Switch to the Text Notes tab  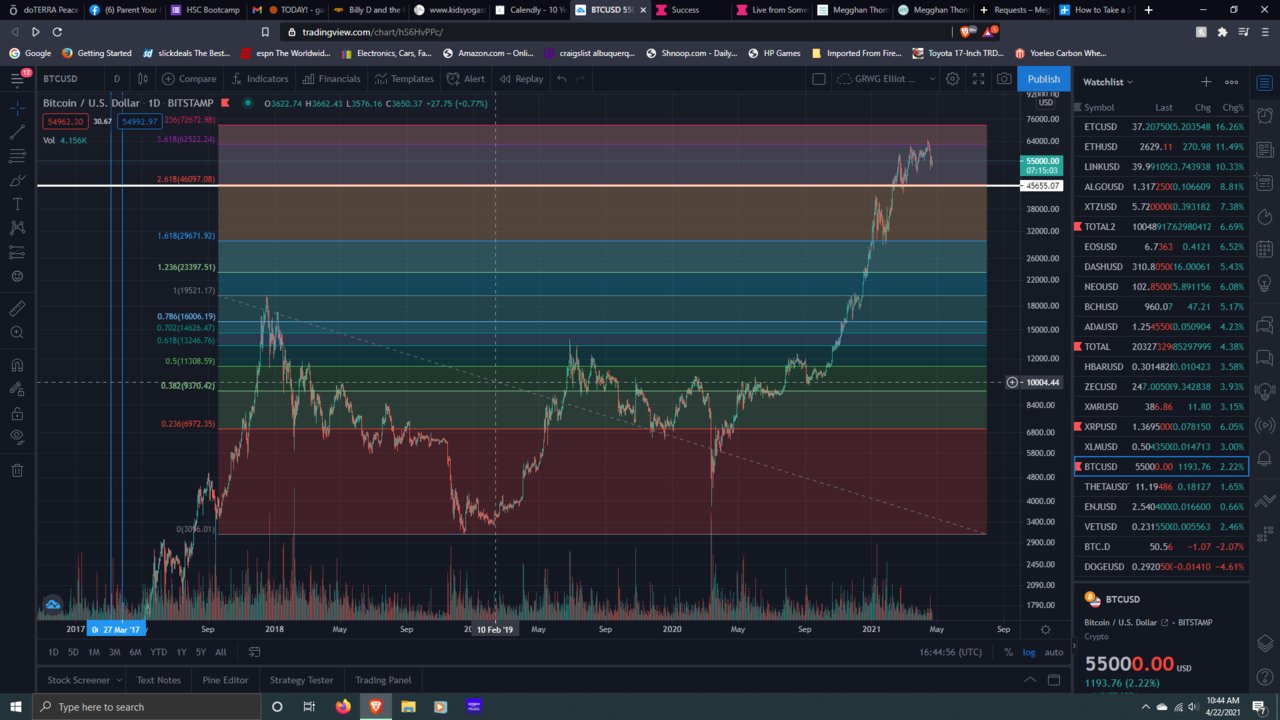coord(159,680)
